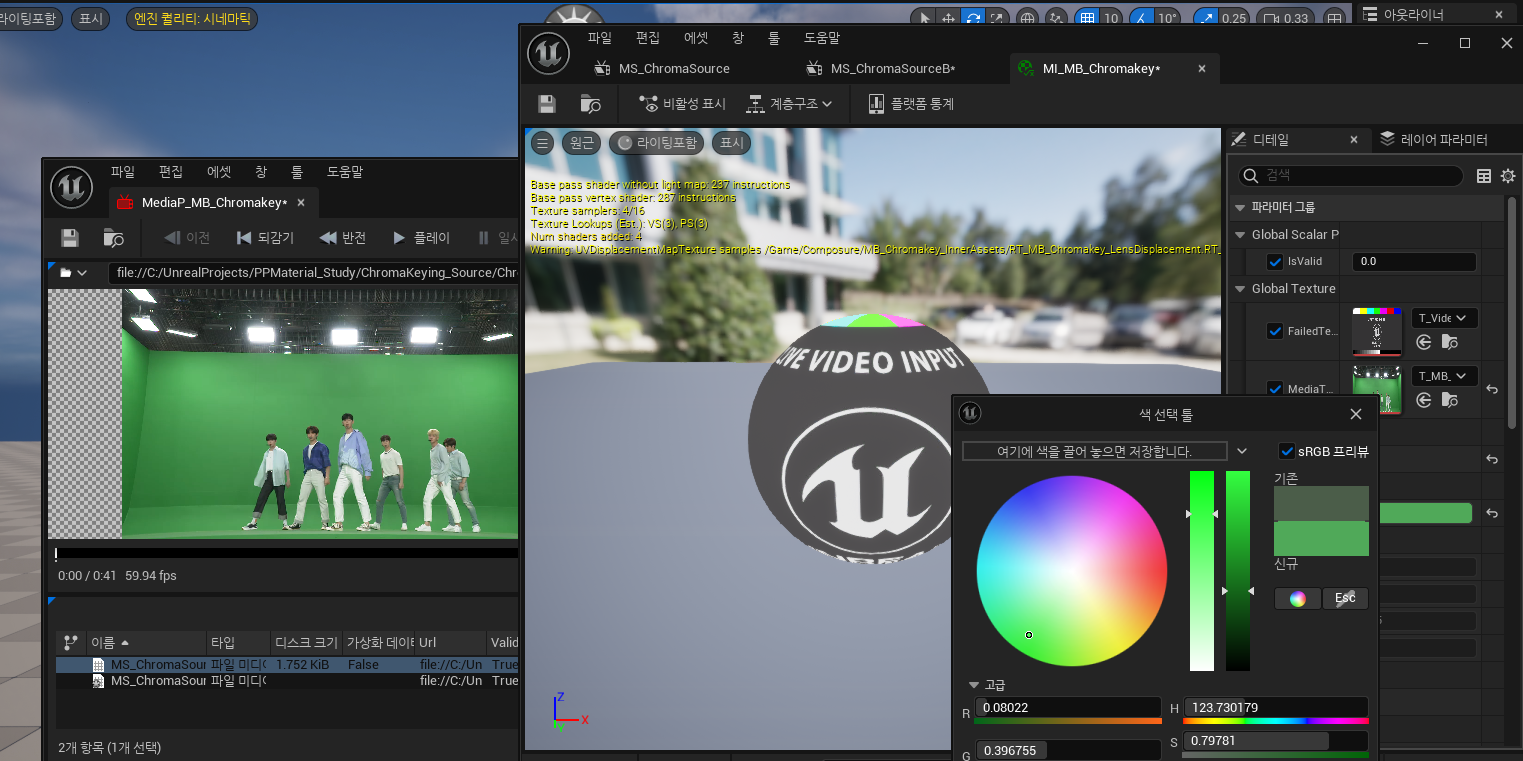Toggle scale snapping in the main viewport
The height and width of the screenshot is (761, 1523).
tap(1207, 18)
